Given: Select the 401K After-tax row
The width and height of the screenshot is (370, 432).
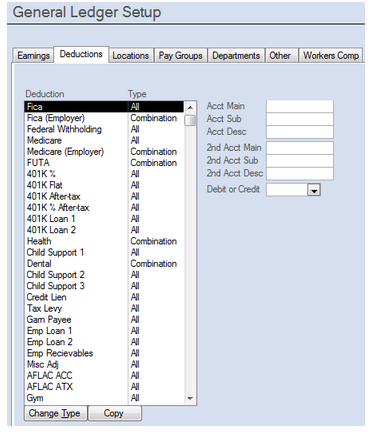Looking at the screenshot, I should tap(104, 196).
